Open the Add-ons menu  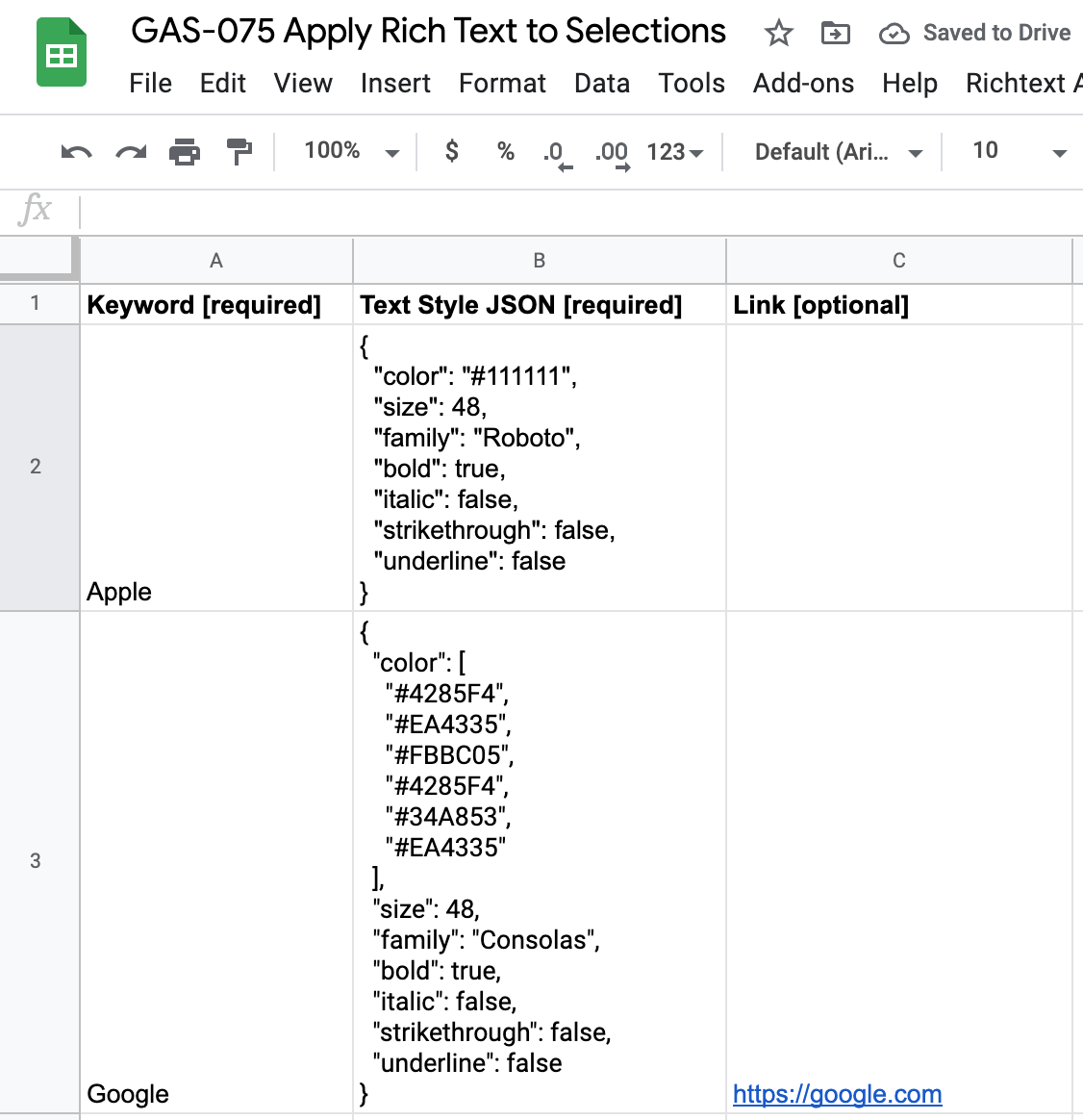coord(803,84)
